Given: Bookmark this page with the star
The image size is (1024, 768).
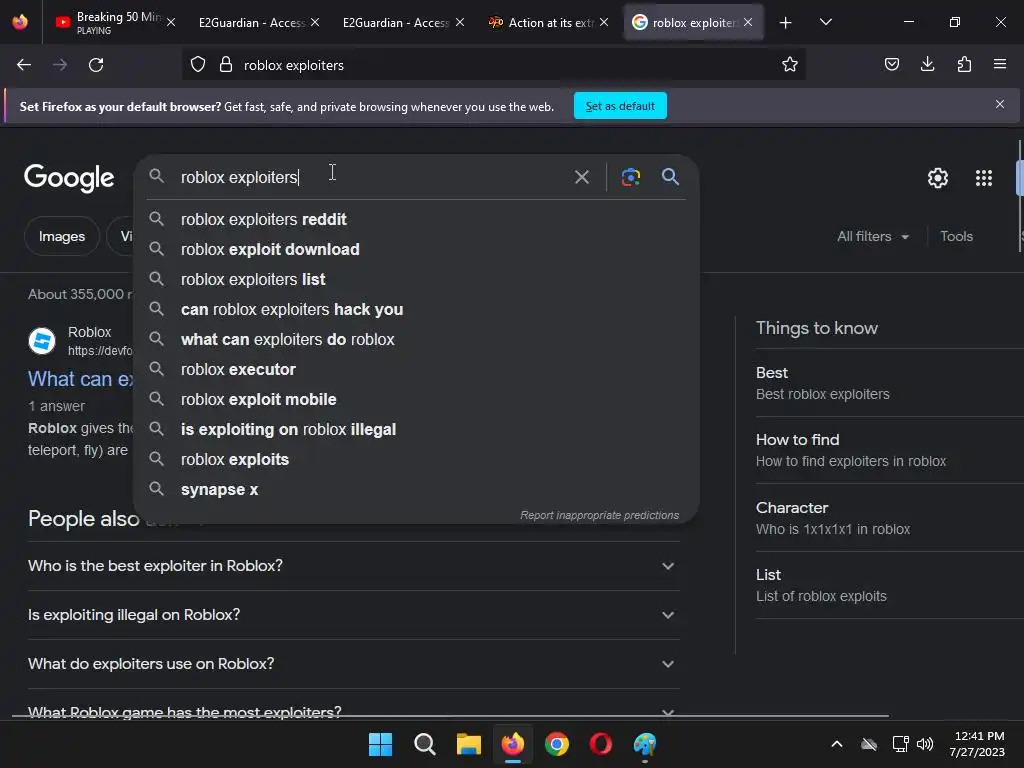Looking at the screenshot, I should pyautogui.click(x=790, y=65).
